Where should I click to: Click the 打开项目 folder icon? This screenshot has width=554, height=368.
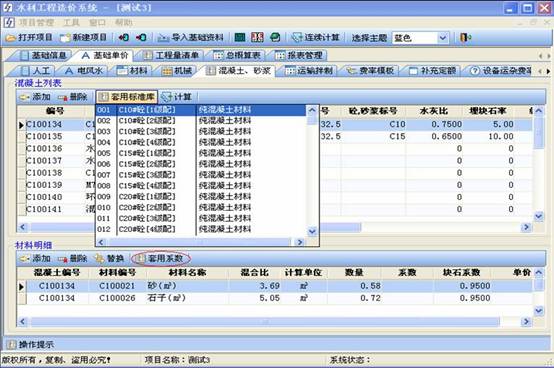coord(11,37)
